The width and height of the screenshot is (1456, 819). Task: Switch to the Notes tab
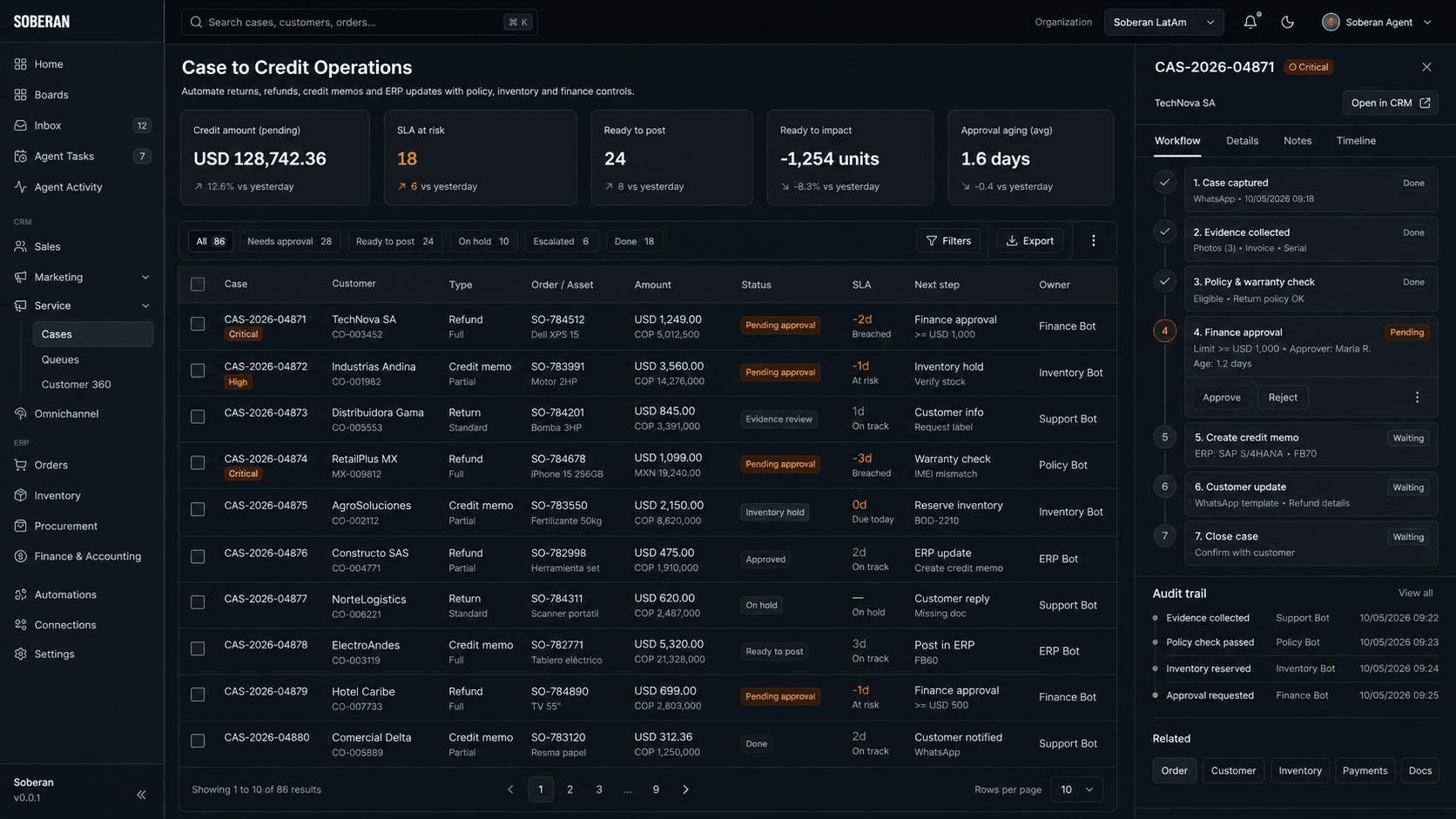[1297, 141]
